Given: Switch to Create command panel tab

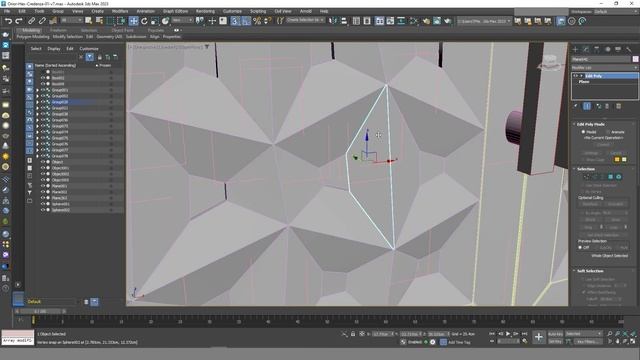Looking at the screenshot, I should point(576,49).
